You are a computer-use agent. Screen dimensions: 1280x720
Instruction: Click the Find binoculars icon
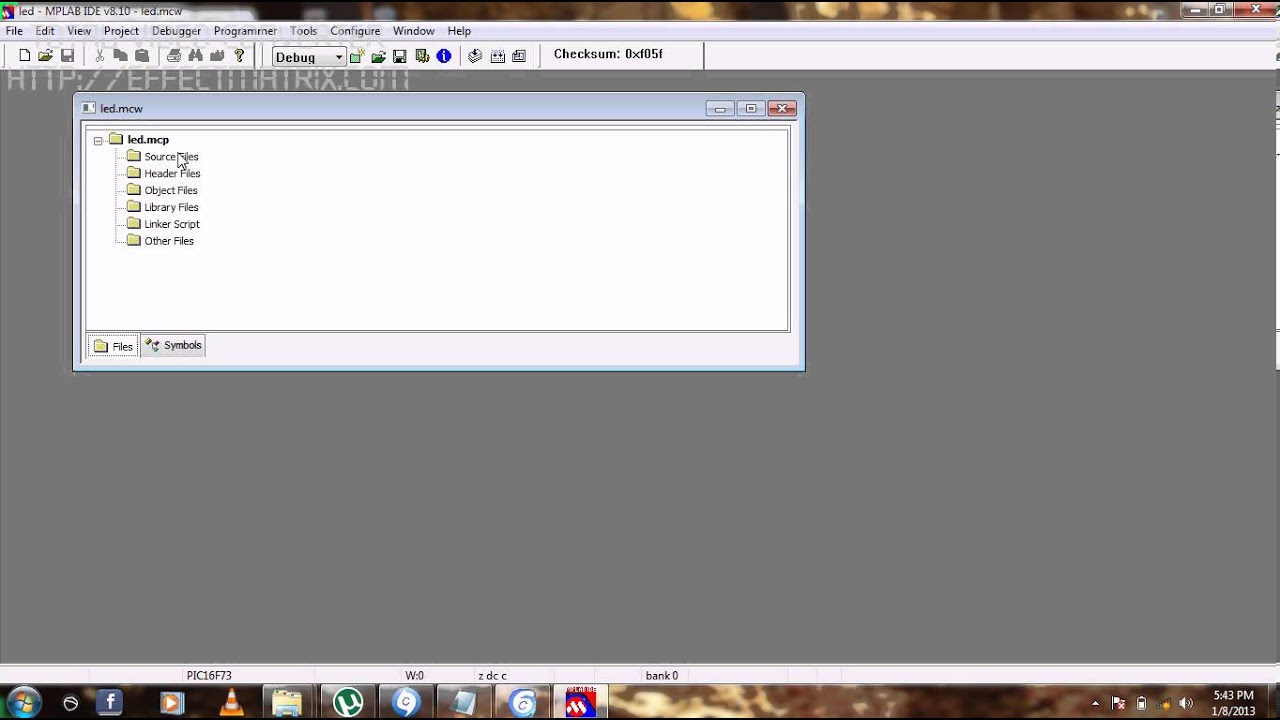click(195, 56)
